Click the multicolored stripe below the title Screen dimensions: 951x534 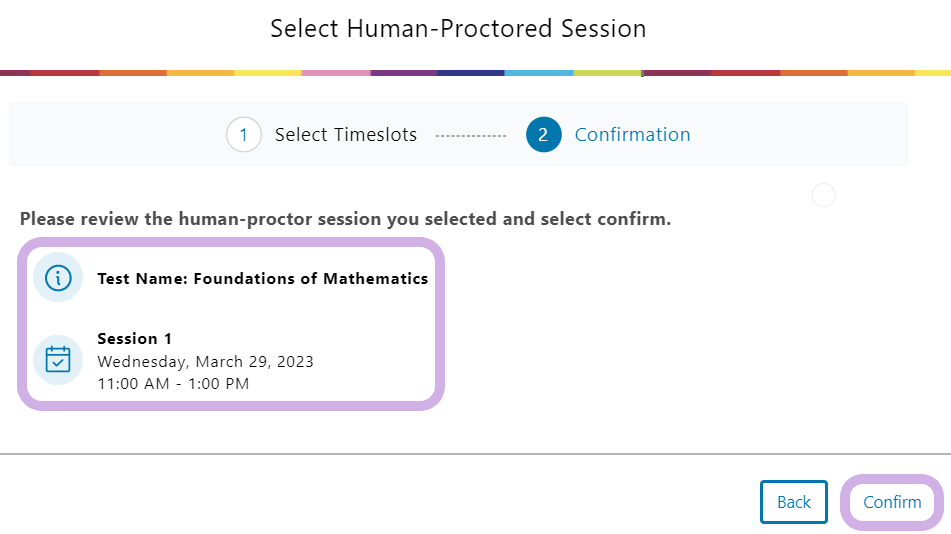pos(476,73)
